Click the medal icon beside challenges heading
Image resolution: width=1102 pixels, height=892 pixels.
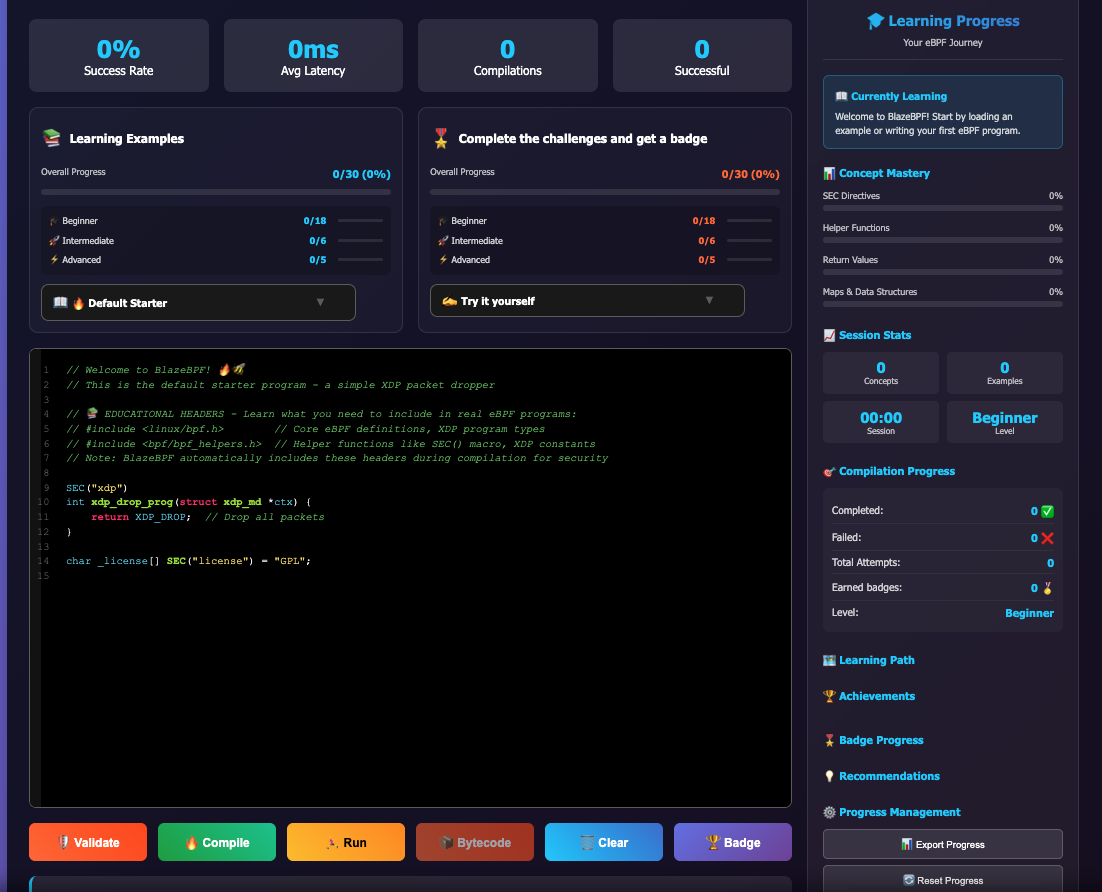[441, 138]
